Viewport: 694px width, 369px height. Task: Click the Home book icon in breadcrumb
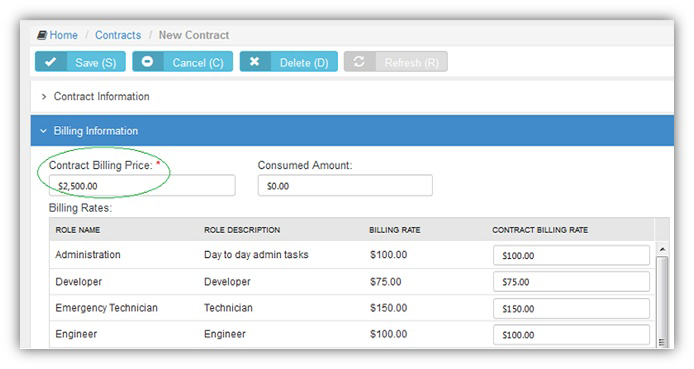(x=42, y=35)
